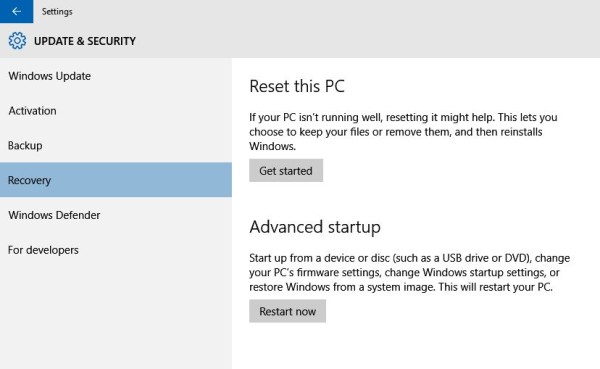Screen dimensions: 600x369
Task: Go back using the arrow button
Action: pos(16,11)
